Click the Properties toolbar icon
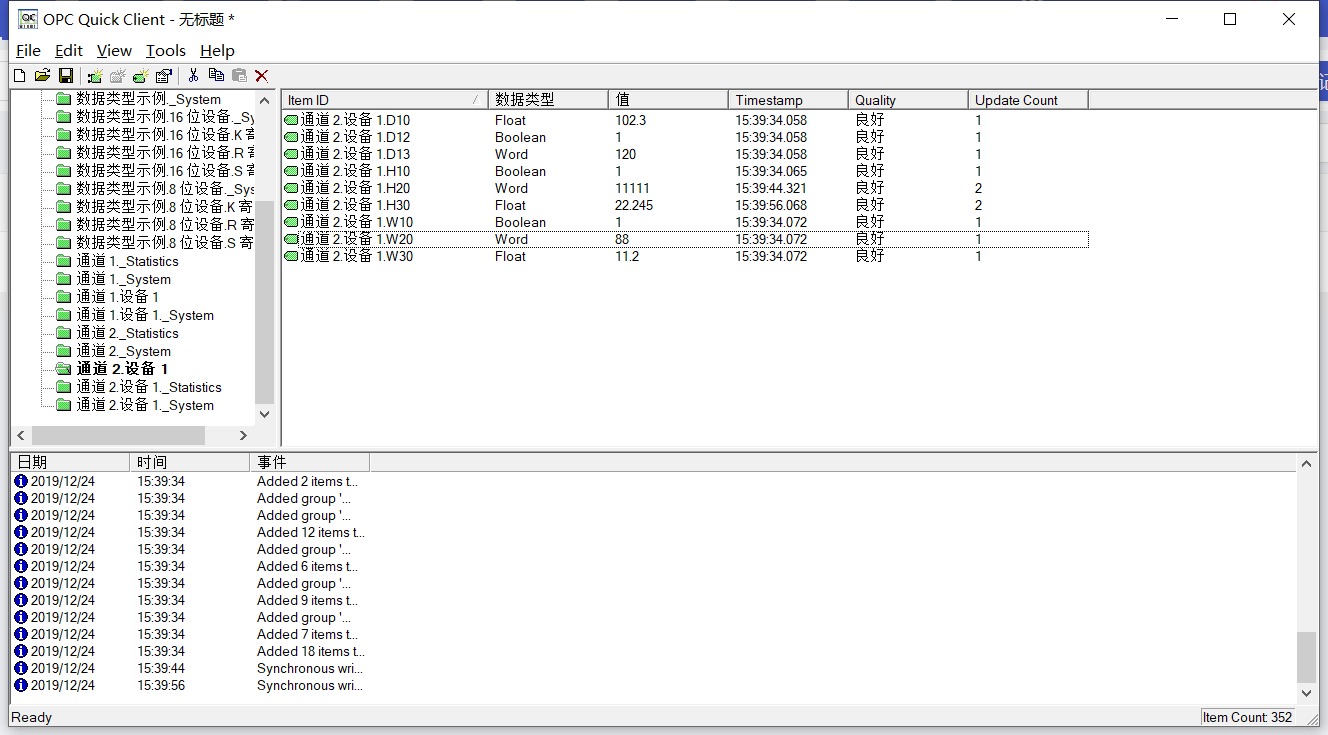This screenshot has height=735, width=1328. pyautogui.click(x=164, y=76)
